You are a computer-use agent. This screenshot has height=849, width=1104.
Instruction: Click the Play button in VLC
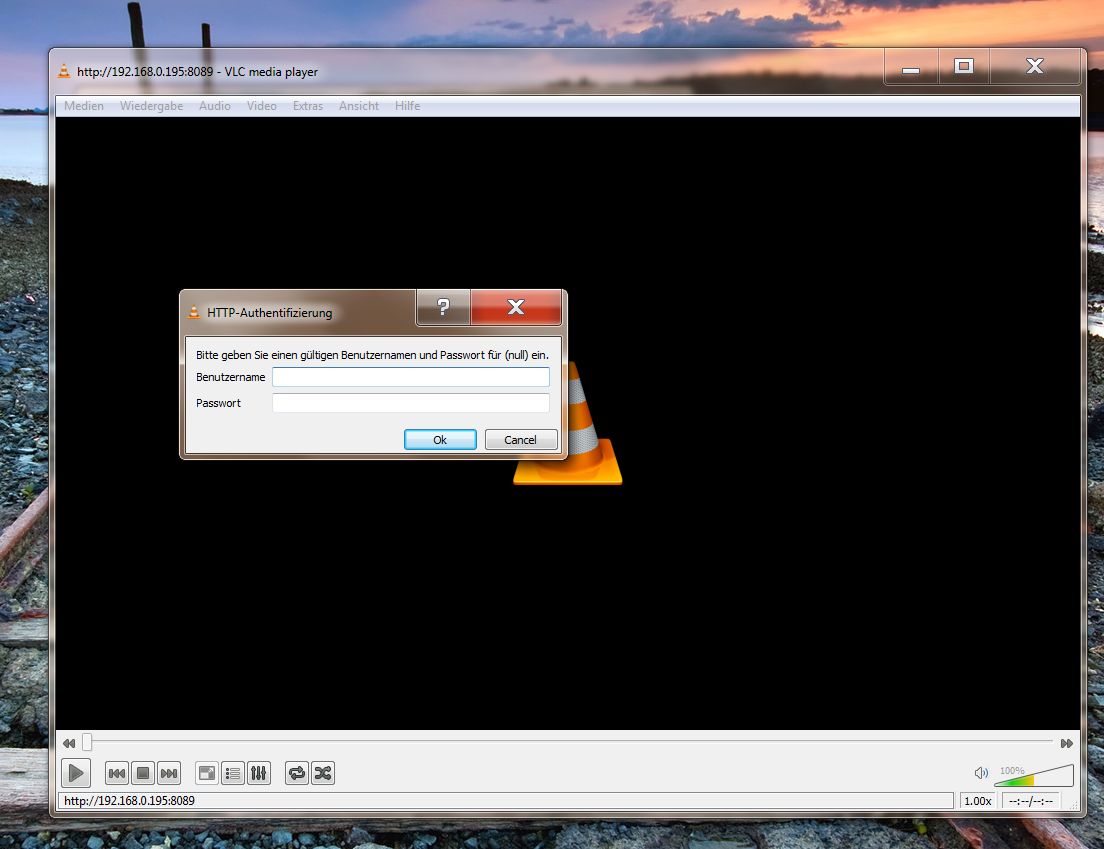coord(75,773)
